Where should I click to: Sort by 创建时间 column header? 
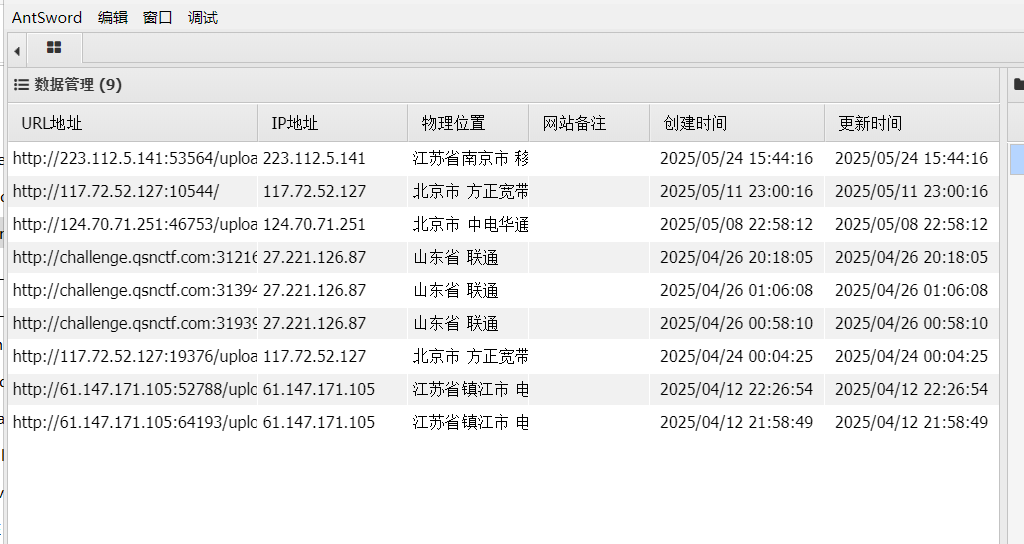pyautogui.click(x=695, y=123)
